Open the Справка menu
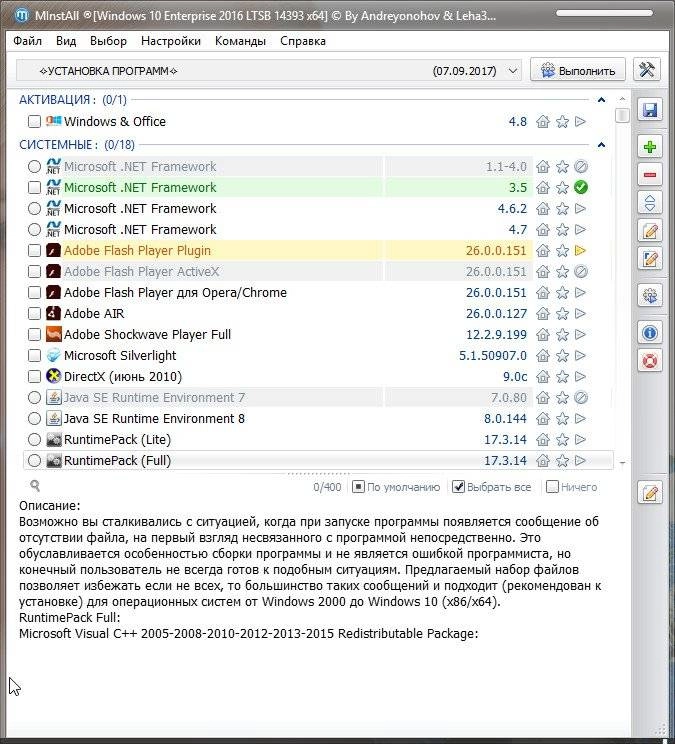 point(303,41)
